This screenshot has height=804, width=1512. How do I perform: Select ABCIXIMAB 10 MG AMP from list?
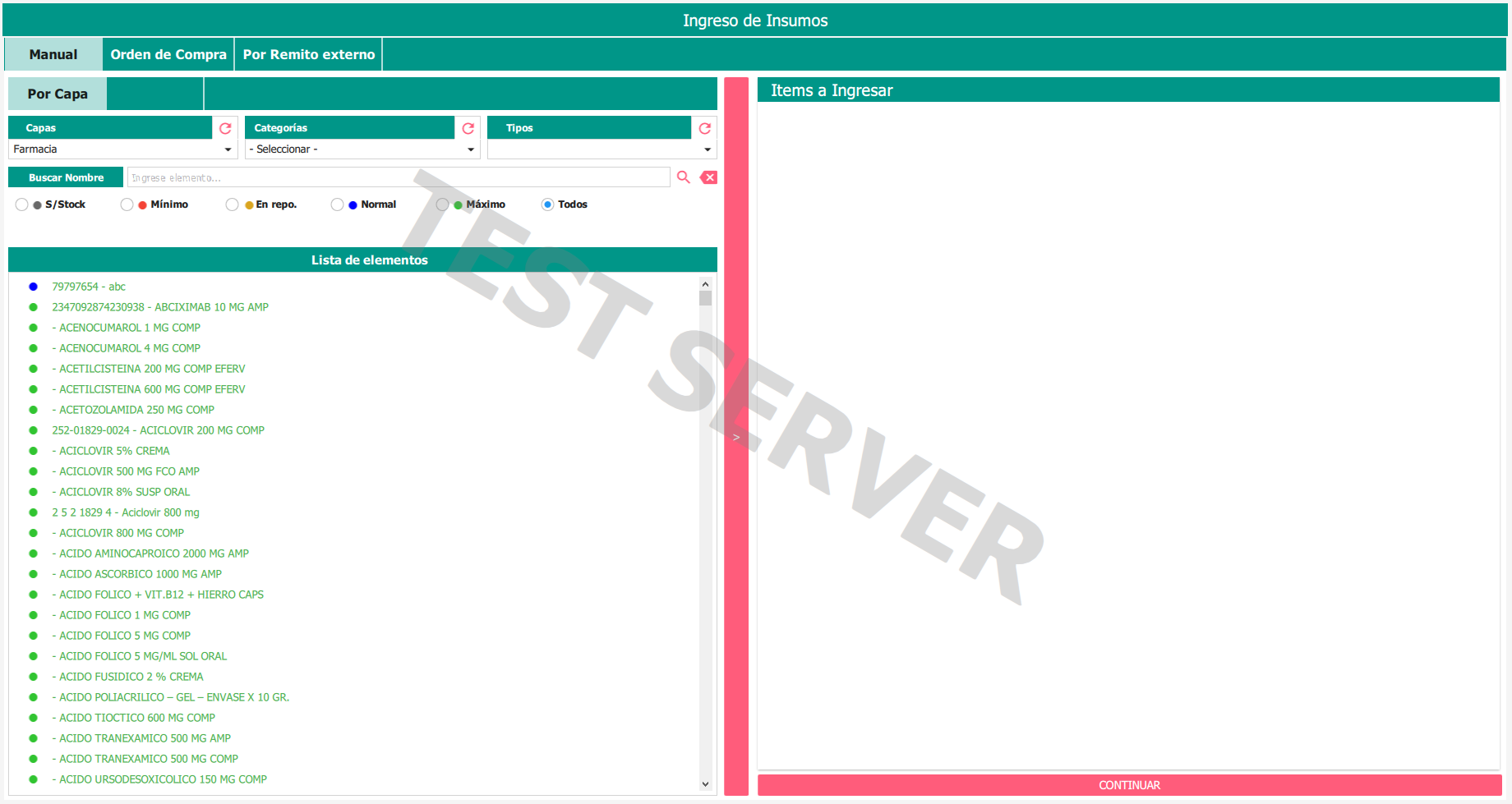point(160,307)
